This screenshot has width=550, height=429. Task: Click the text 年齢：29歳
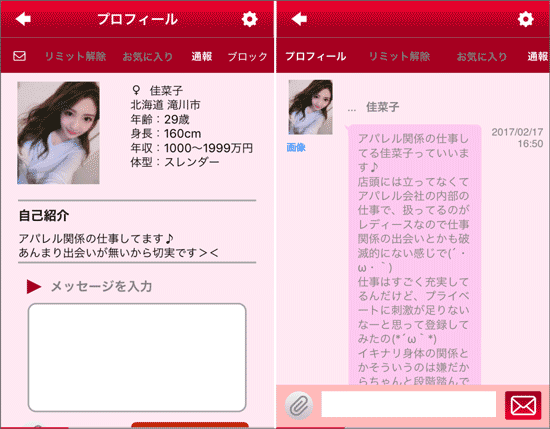tap(160, 119)
